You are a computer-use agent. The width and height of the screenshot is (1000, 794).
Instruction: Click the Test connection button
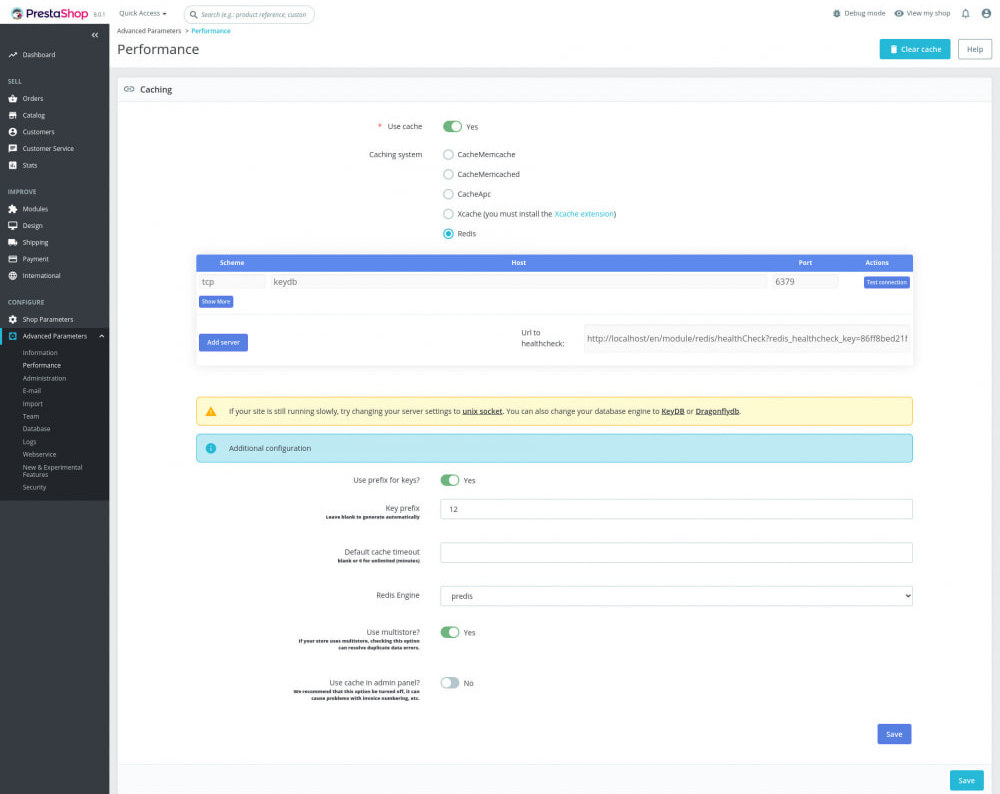coord(886,283)
